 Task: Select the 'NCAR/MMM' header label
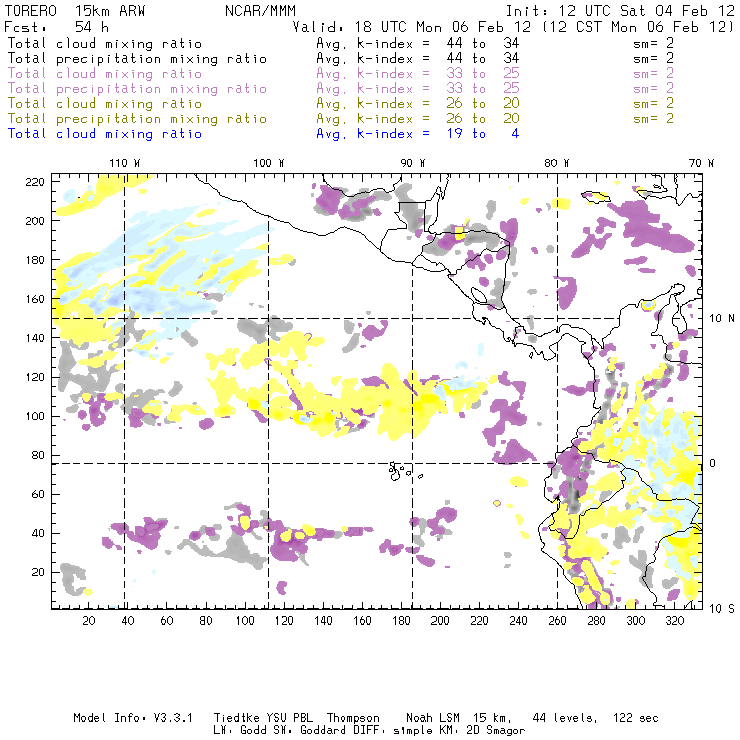coord(260,11)
